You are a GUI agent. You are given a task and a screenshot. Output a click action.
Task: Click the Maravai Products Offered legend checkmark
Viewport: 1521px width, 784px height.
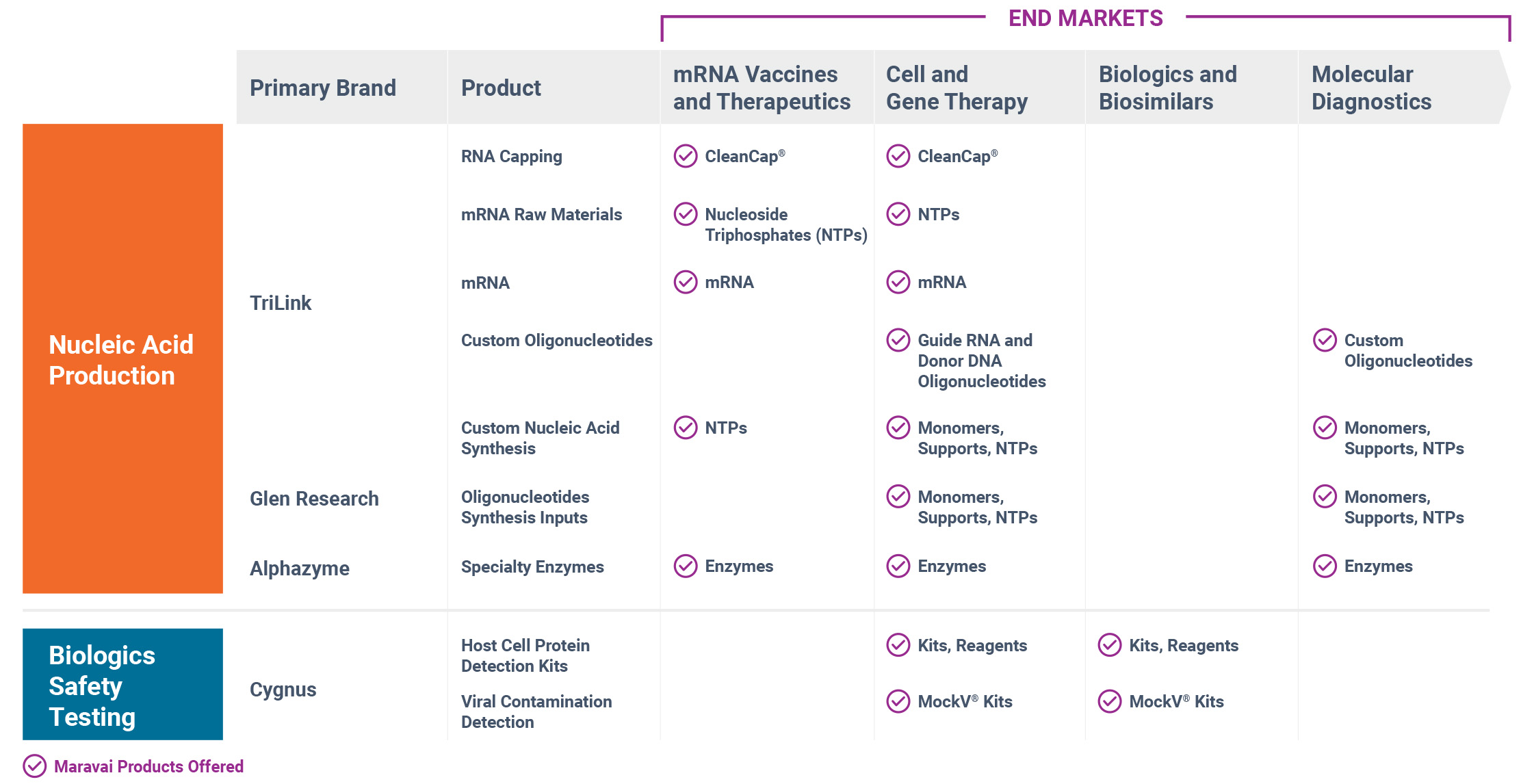pos(34,766)
